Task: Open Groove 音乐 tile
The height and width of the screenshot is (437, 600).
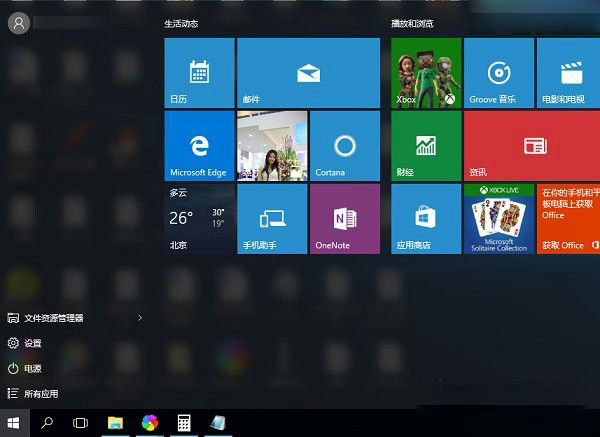Action: (499, 73)
